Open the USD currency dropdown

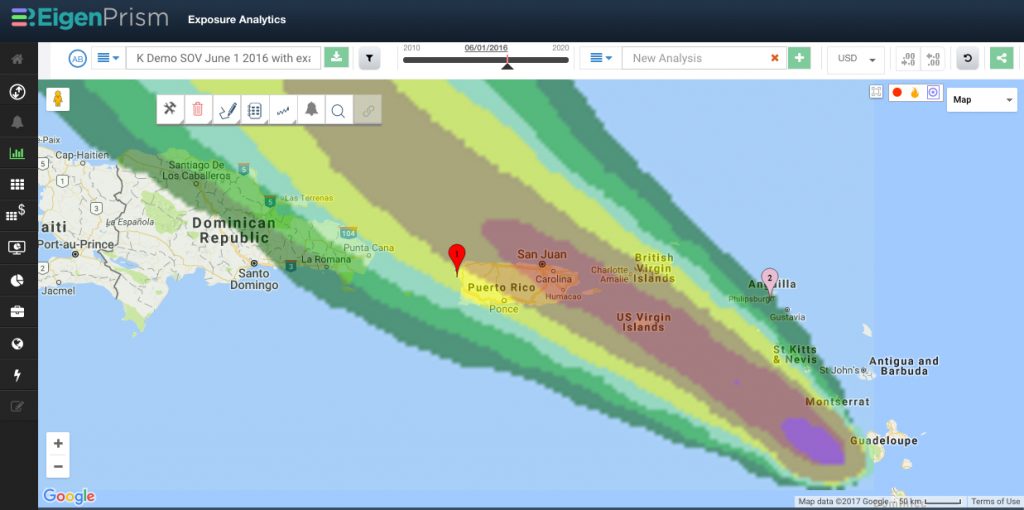(x=856, y=58)
